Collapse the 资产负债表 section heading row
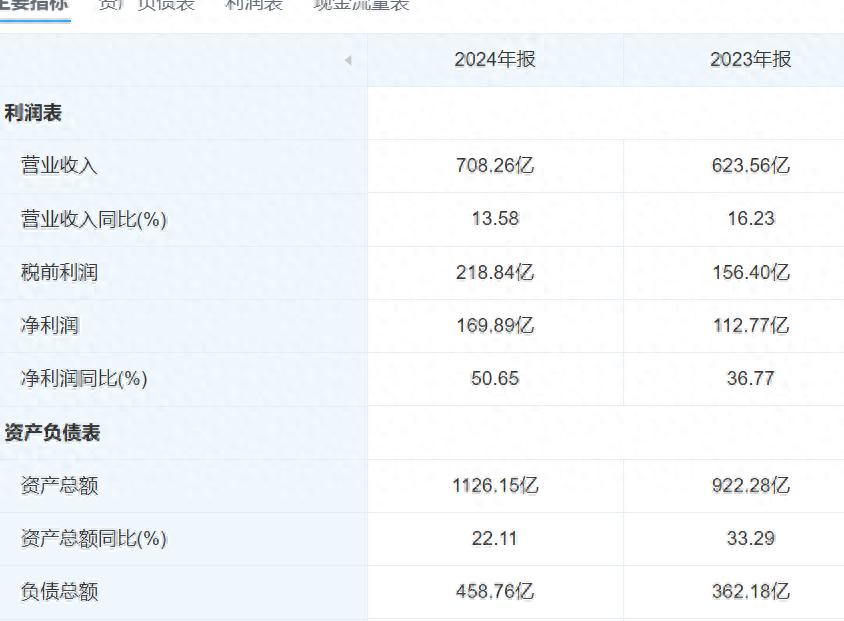Viewport: 844px width, 621px height. pos(52,433)
